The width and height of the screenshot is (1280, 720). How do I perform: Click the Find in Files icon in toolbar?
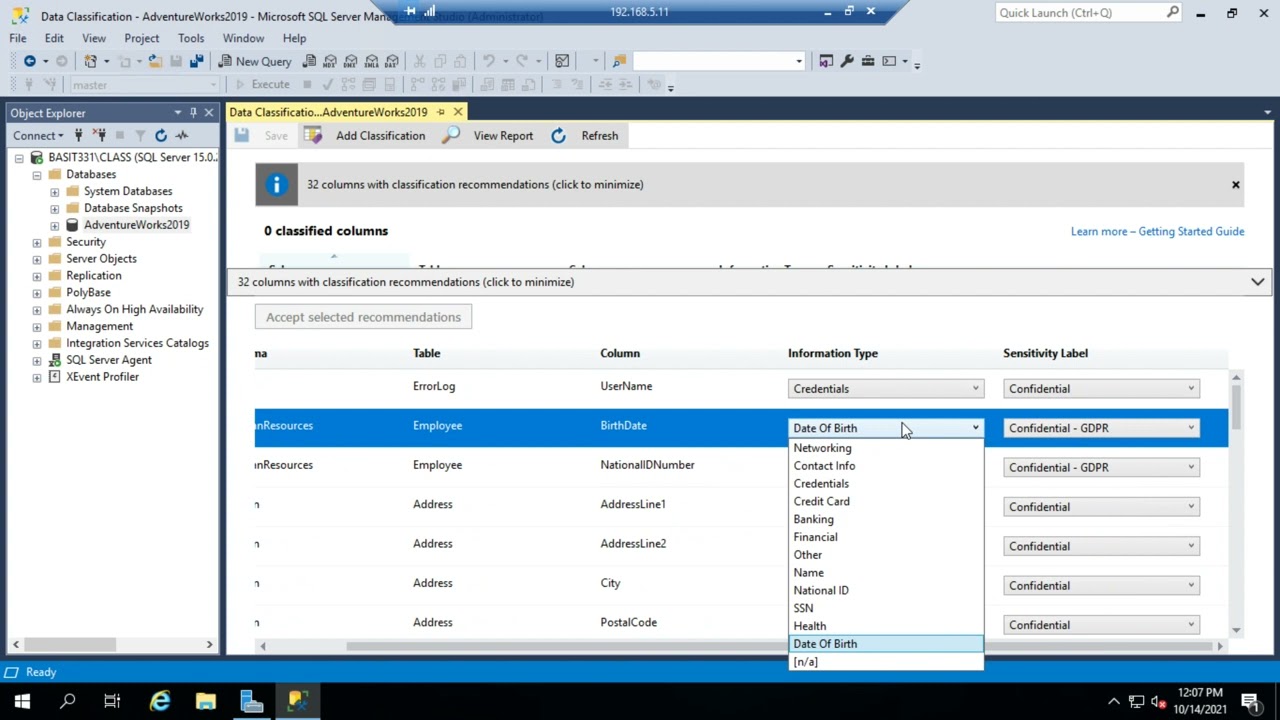tap(619, 61)
